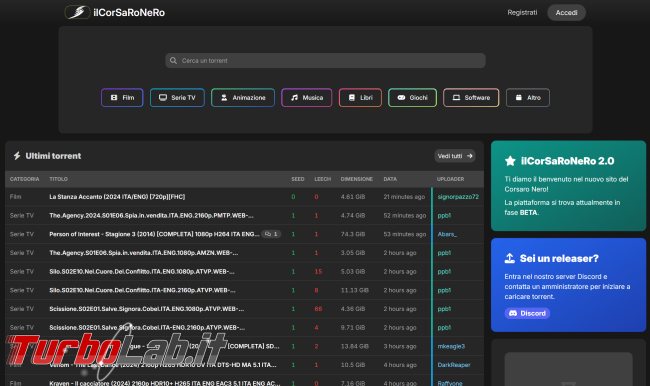Click the leech count 15
This screenshot has width=650, height=386.
(318, 272)
